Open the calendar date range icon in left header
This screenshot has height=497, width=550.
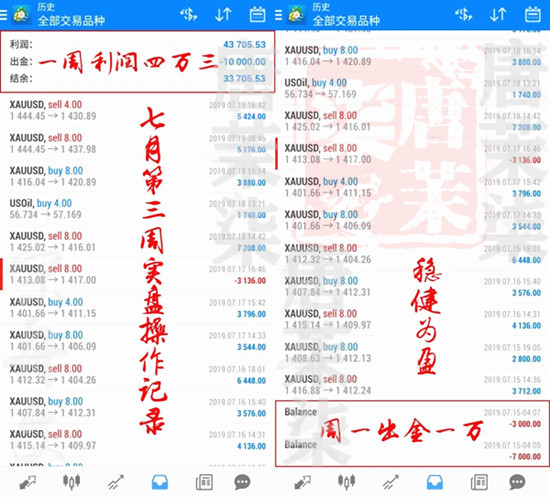(x=257, y=15)
